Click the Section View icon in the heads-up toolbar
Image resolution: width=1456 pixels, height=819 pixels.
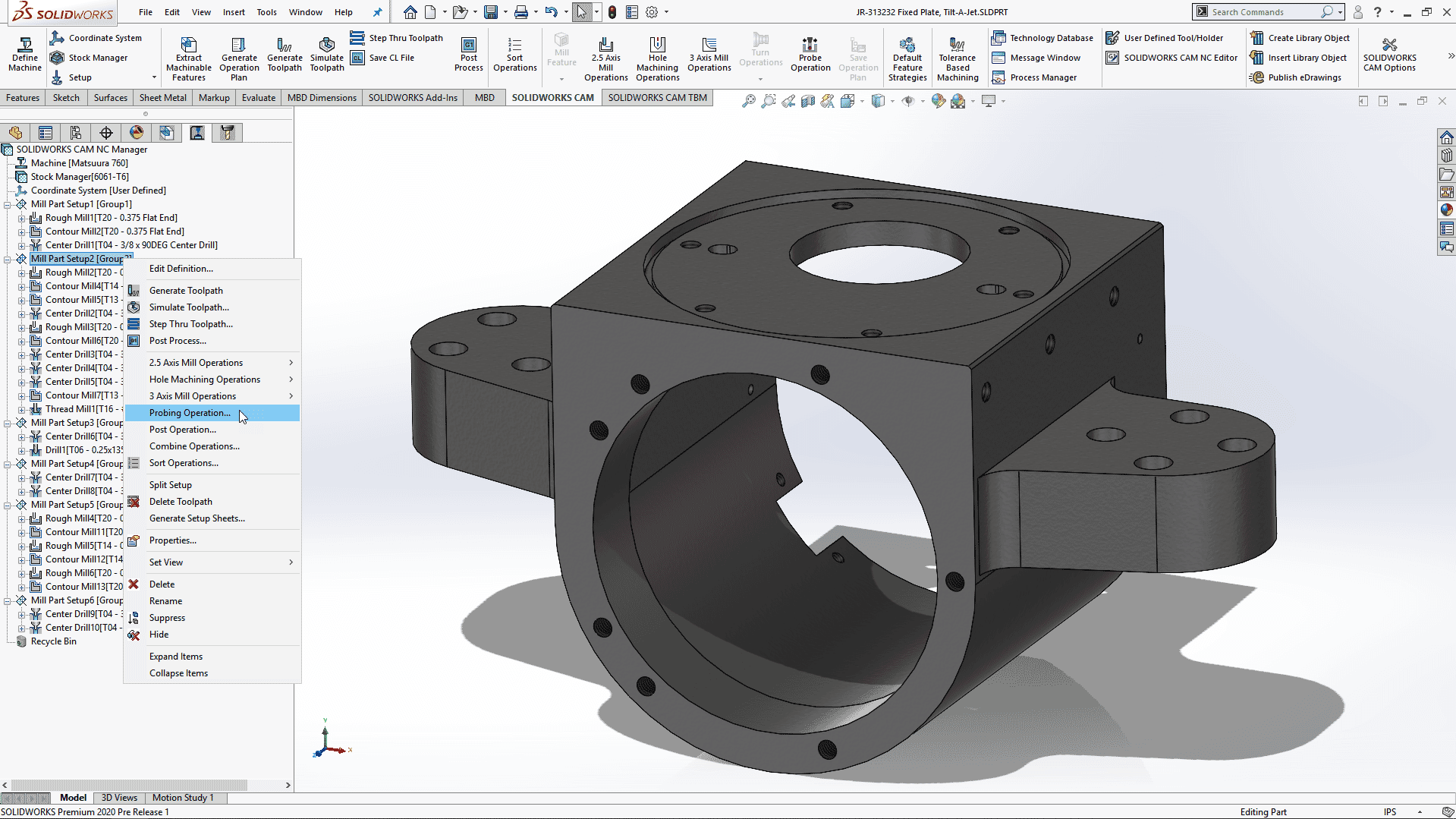(x=807, y=100)
